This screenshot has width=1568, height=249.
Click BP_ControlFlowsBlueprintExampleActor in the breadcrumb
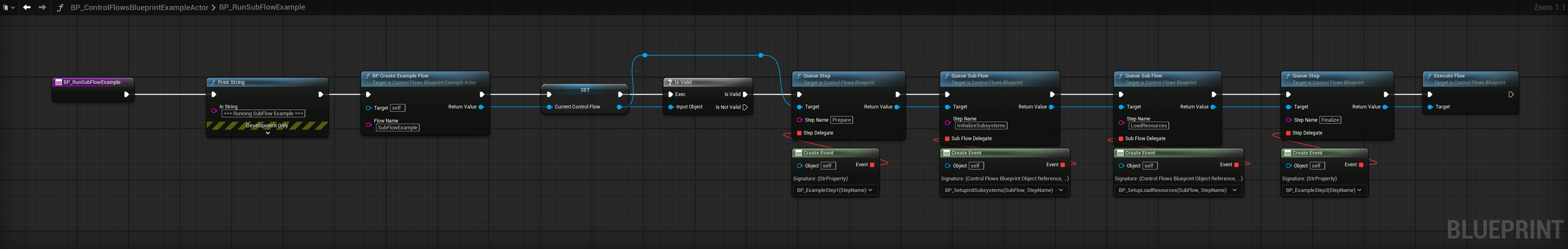140,7
